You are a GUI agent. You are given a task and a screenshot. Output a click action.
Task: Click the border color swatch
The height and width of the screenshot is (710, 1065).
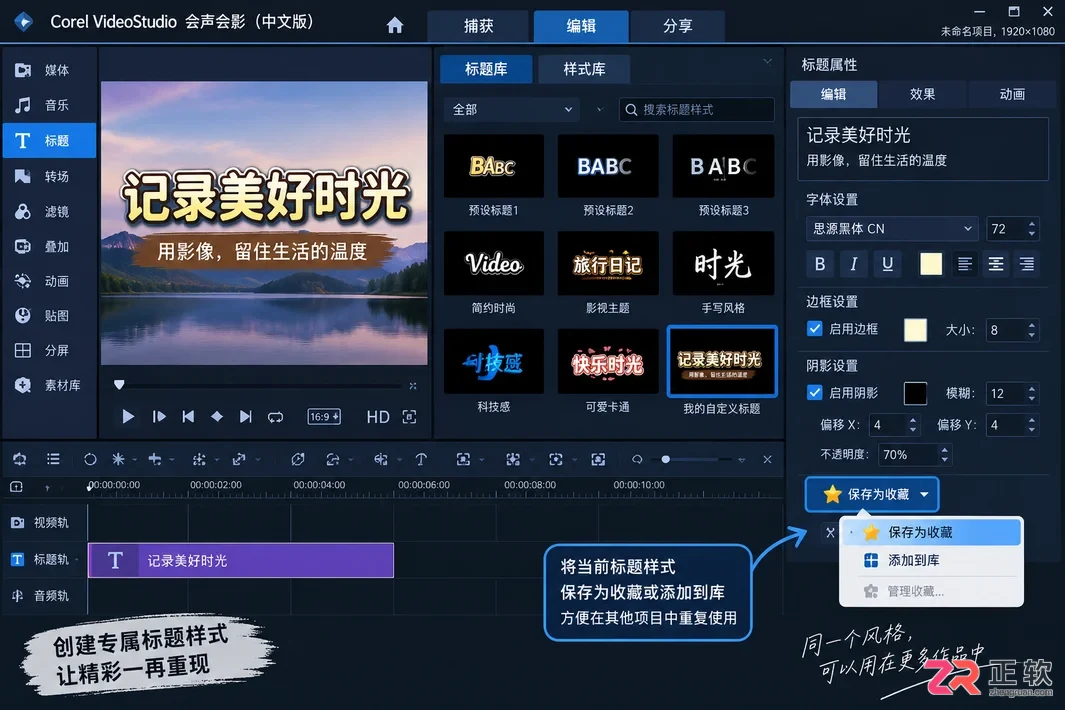tap(916, 330)
